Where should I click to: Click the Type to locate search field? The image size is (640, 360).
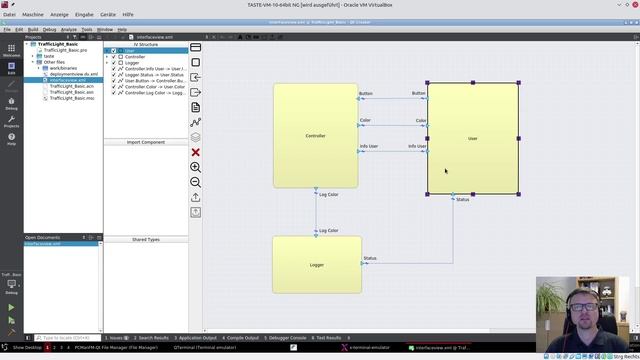[x=67, y=338]
